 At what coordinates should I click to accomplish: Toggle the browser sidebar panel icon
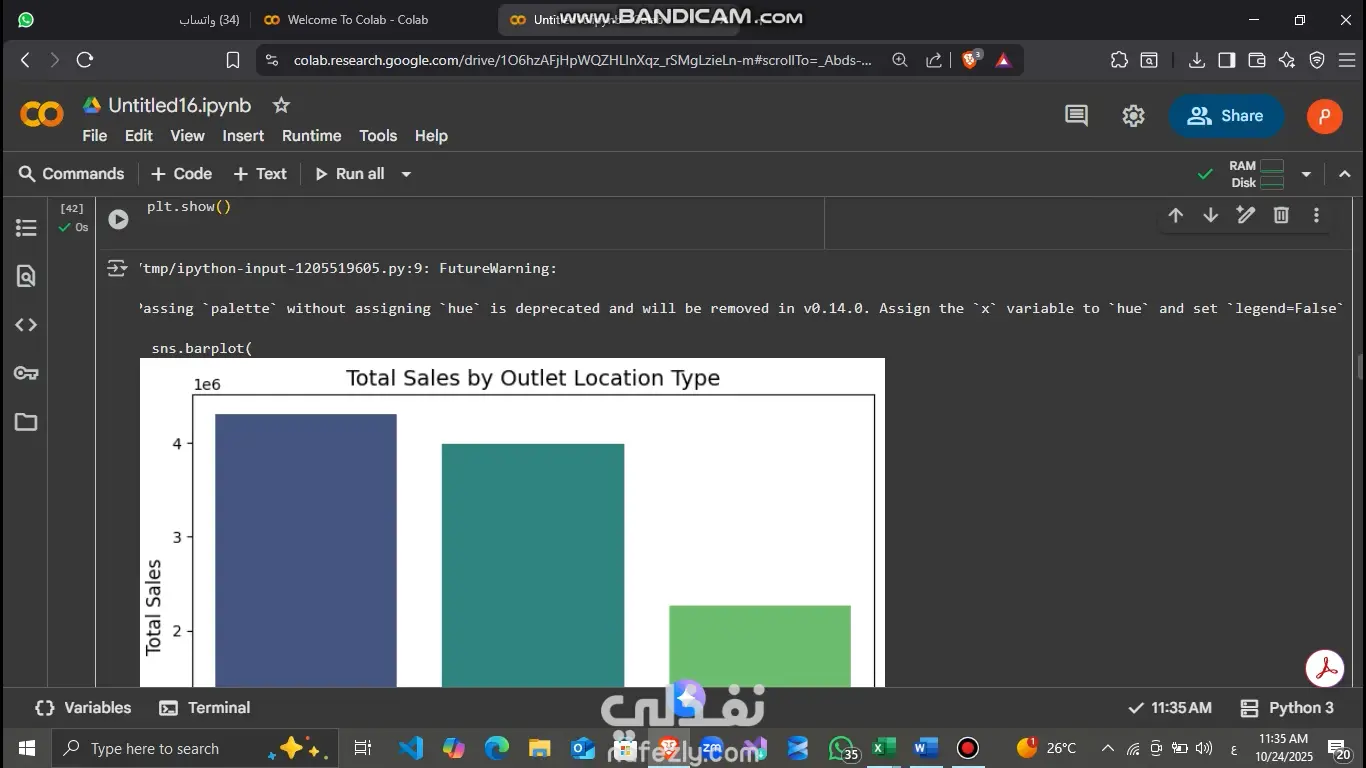(x=1227, y=60)
